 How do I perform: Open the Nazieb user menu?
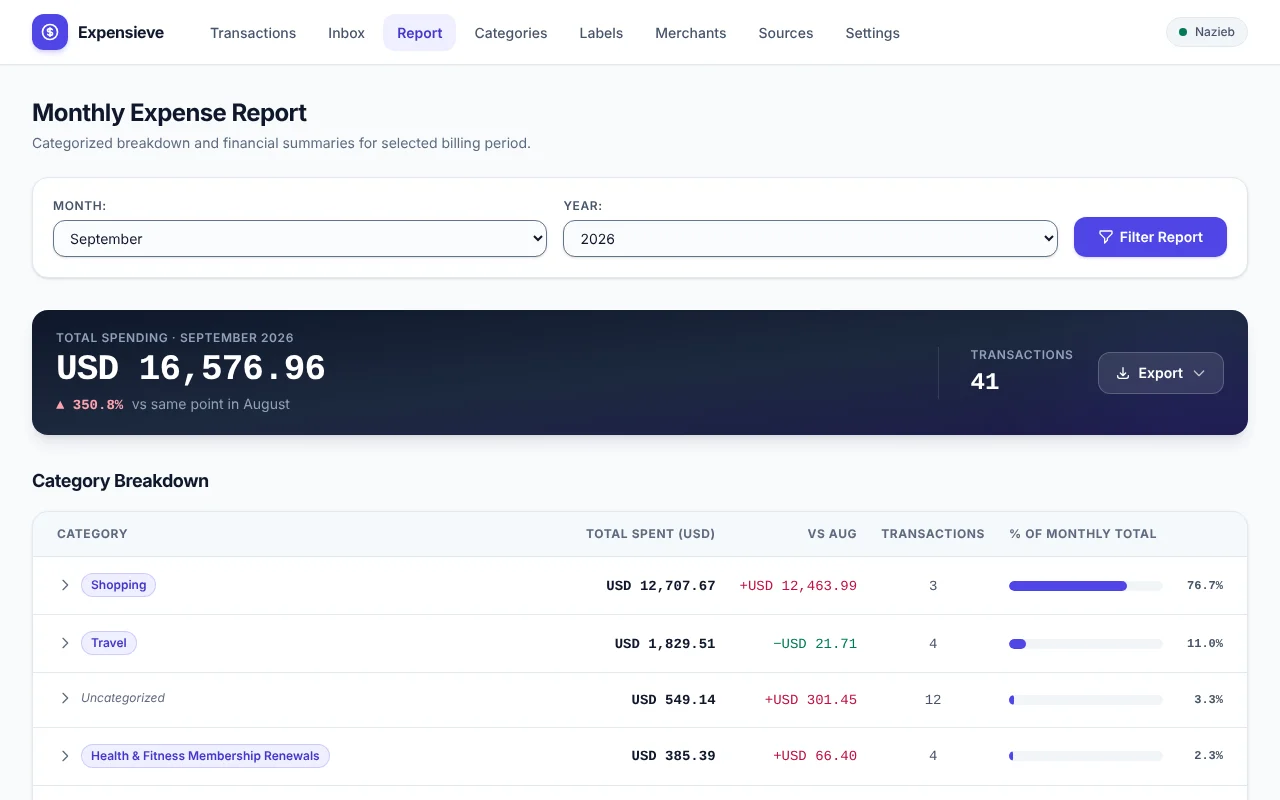pos(1207,32)
